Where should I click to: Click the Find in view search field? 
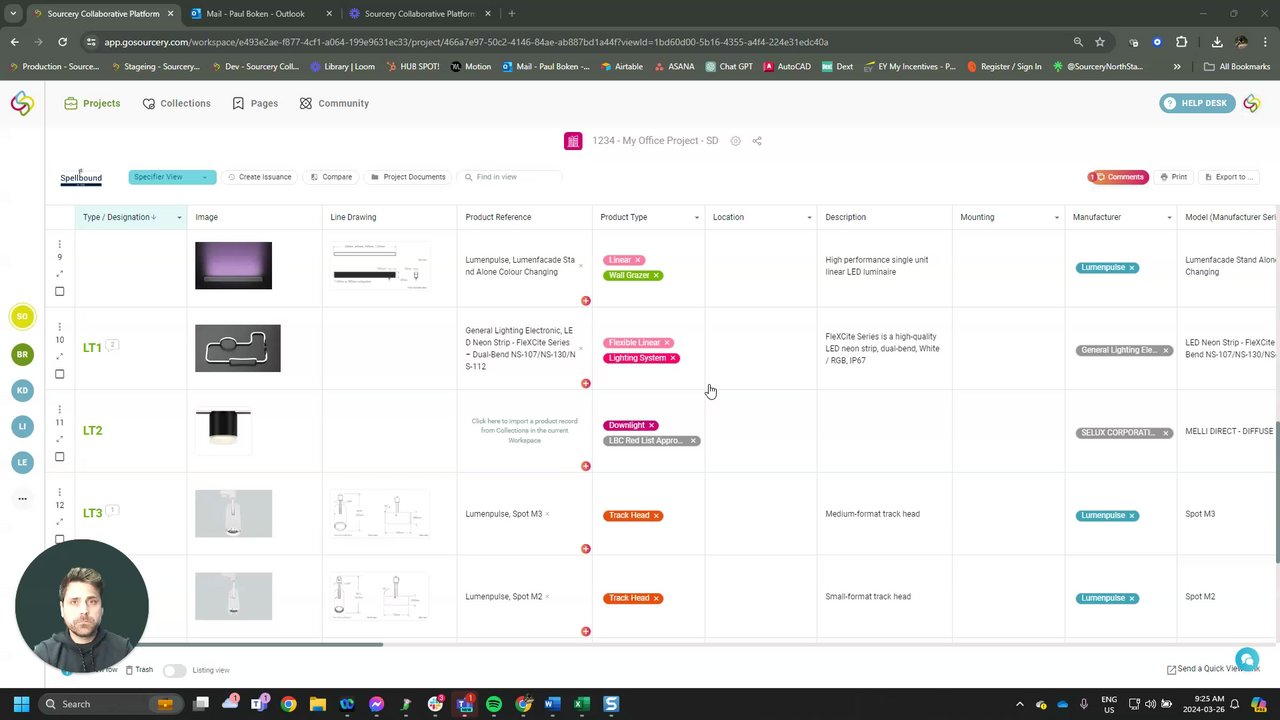point(510,177)
